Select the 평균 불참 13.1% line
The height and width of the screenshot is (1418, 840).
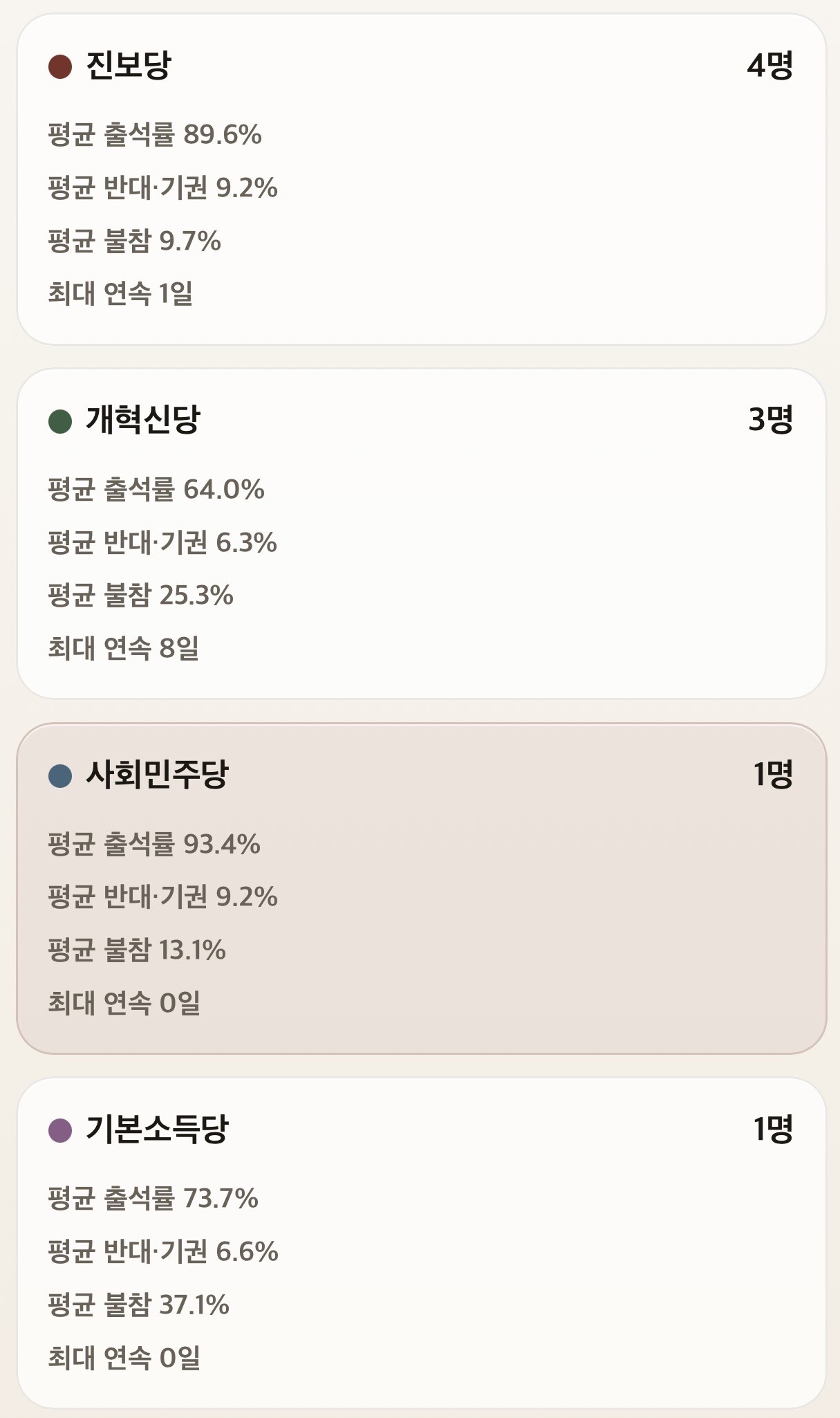pyautogui.click(x=137, y=950)
